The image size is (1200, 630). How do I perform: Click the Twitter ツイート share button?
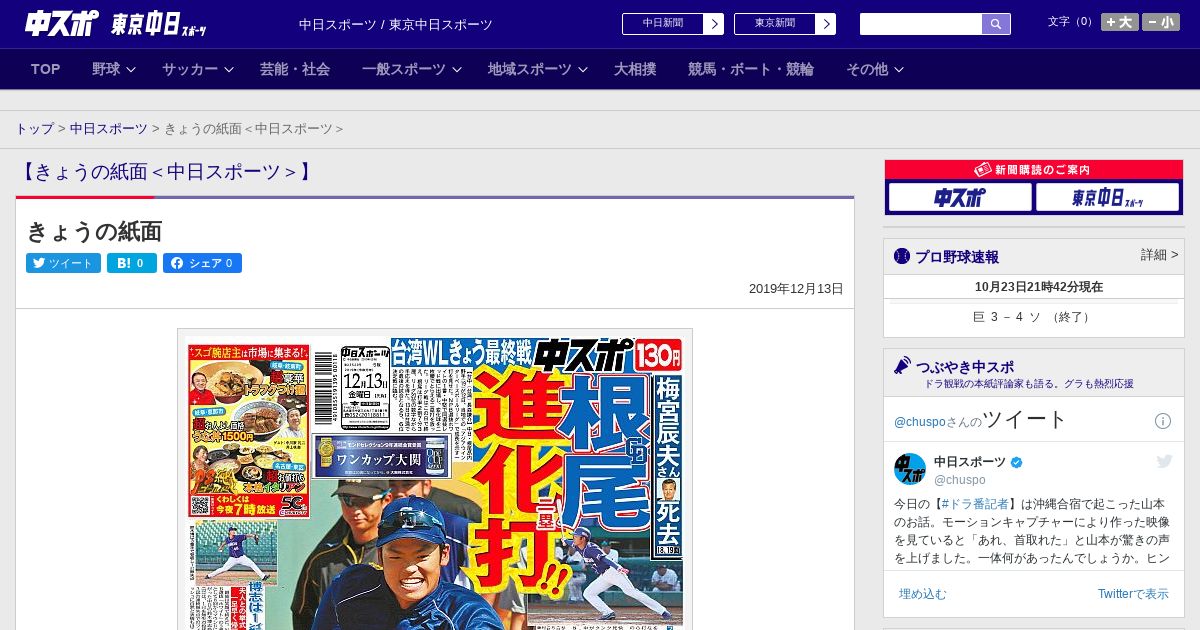pyautogui.click(x=63, y=263)
